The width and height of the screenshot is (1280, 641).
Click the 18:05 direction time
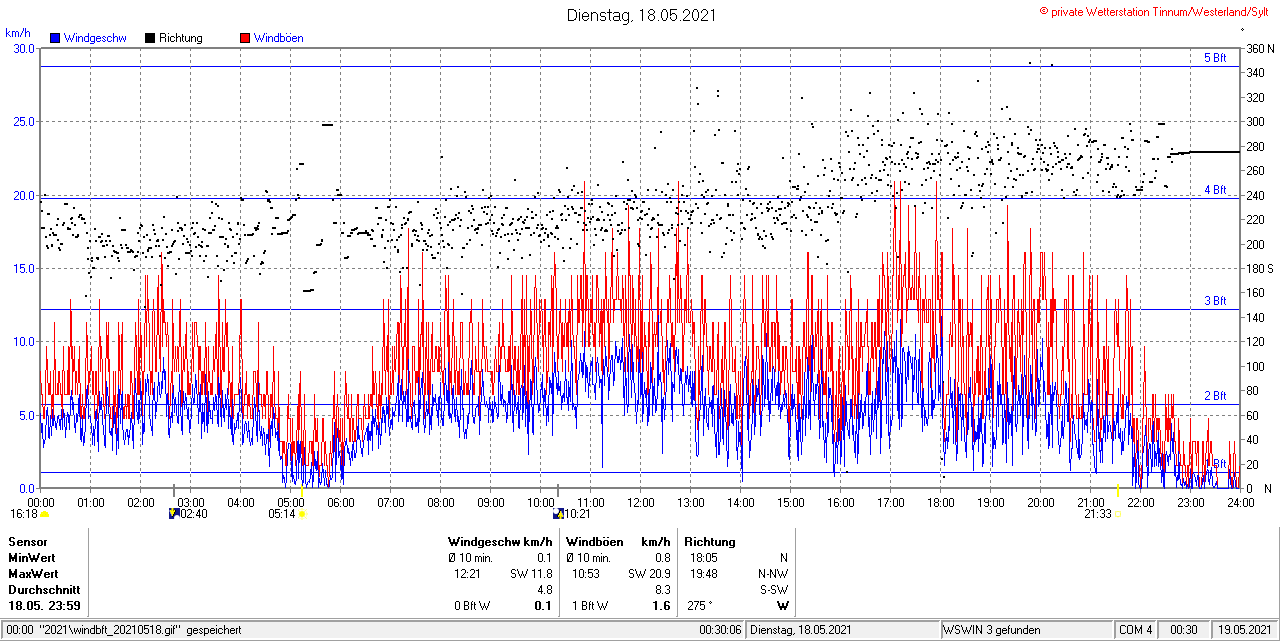(x=703, y=557)
